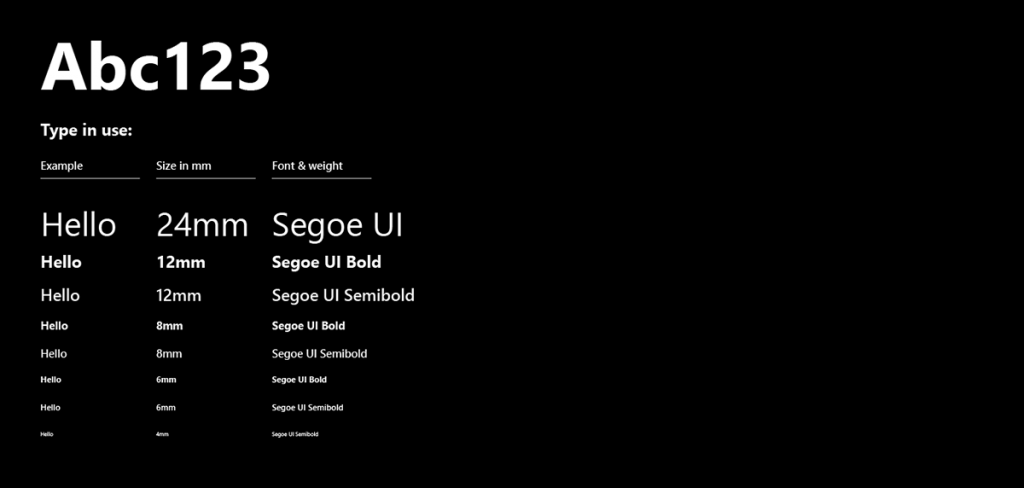The image size is (1024, 488).
Task: Select the "Size in mm" column header
Action: click(184, 166)
